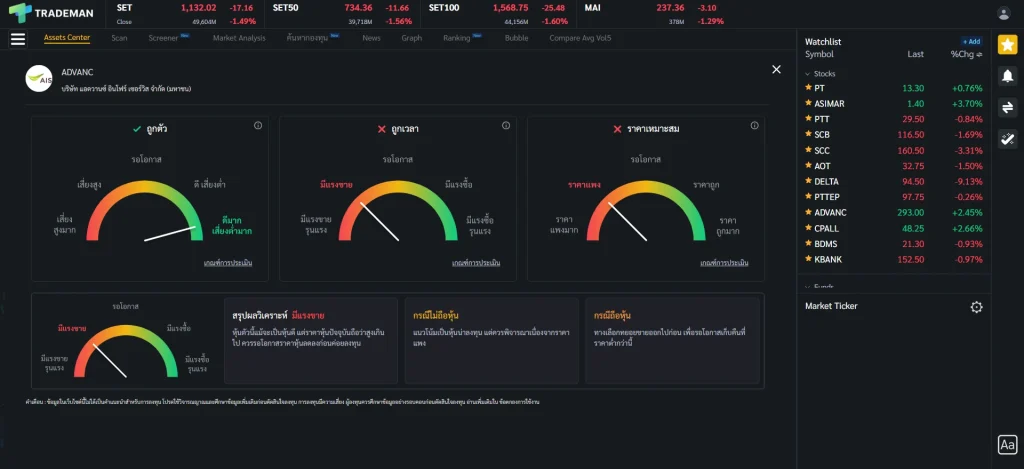Open Market Ticker settings gear
Screen dimensions: 1024x469
pyautogui.click(x=976, y=307)
